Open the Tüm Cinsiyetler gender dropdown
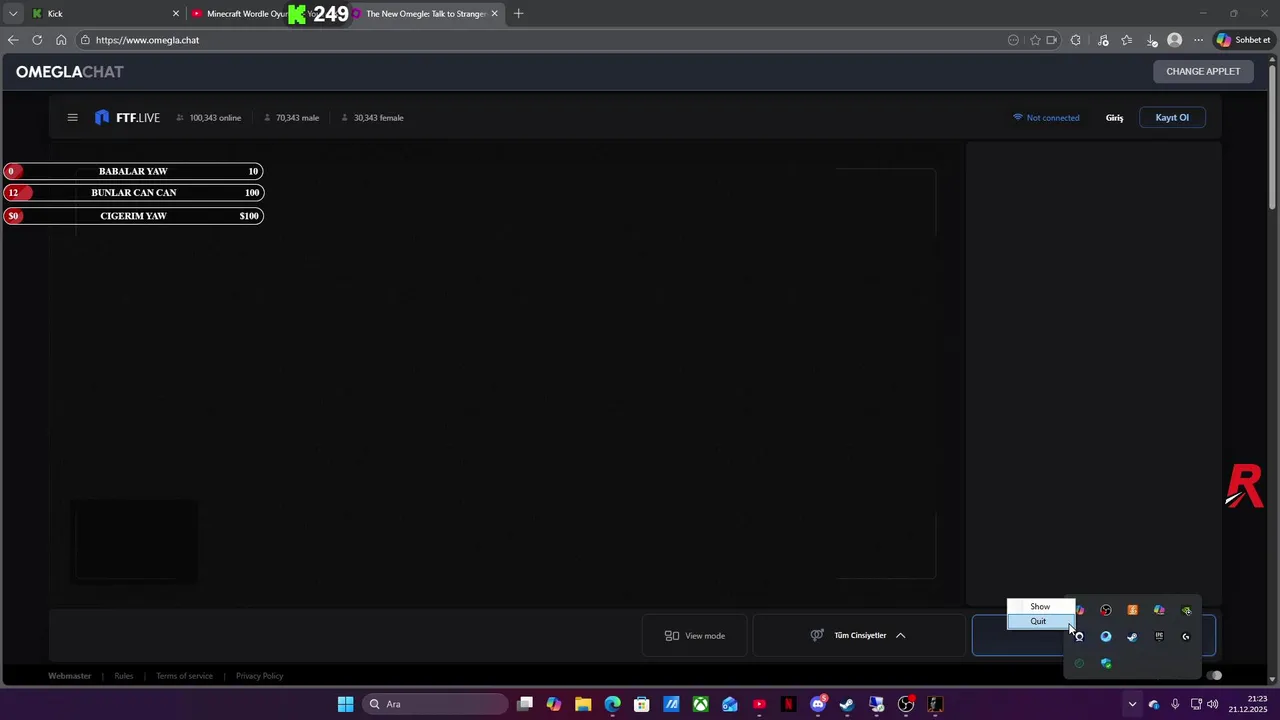 click(x=859, y=636)
